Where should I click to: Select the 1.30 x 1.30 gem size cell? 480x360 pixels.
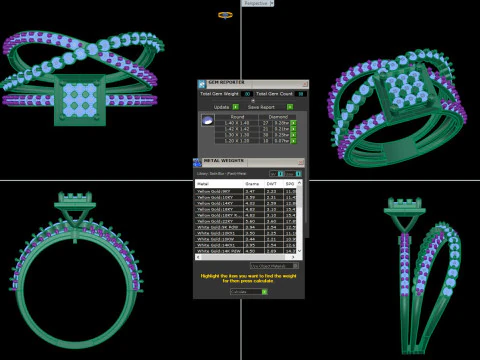[x=237, y=135]
